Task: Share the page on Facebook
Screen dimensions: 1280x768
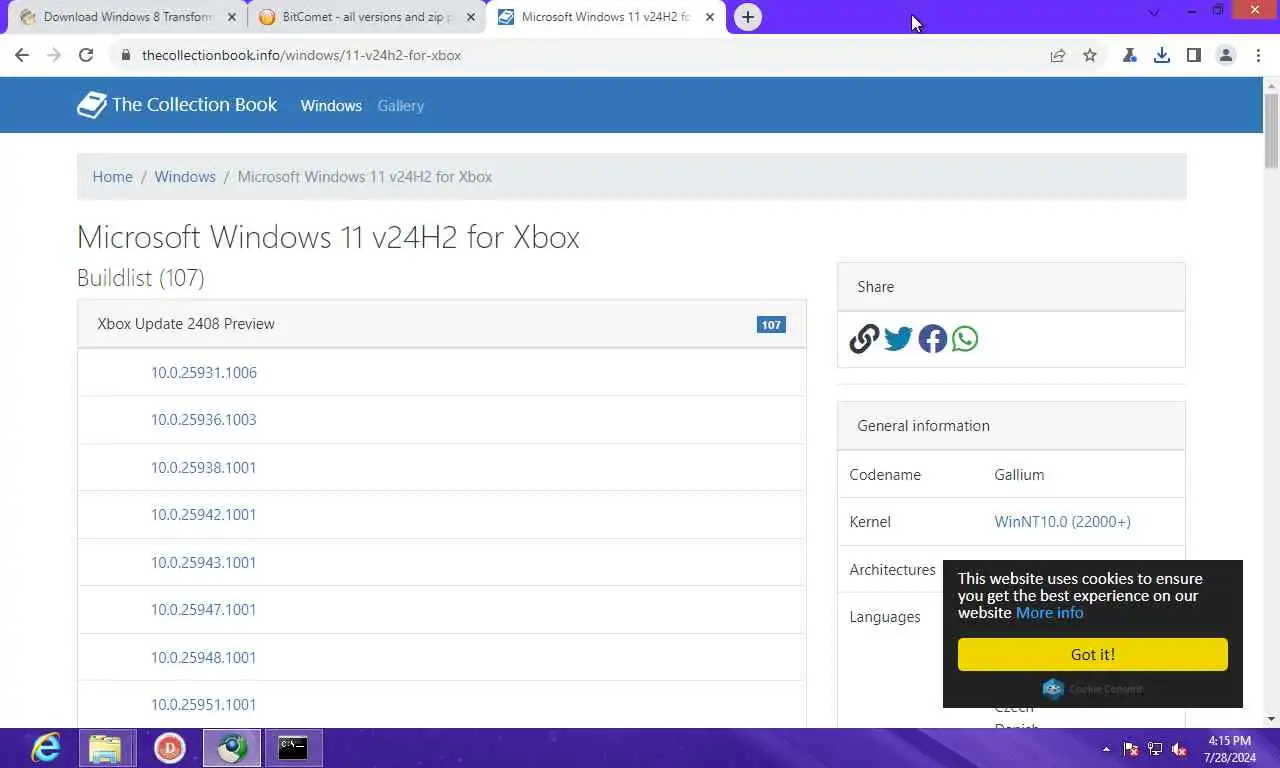Action: 933,339
